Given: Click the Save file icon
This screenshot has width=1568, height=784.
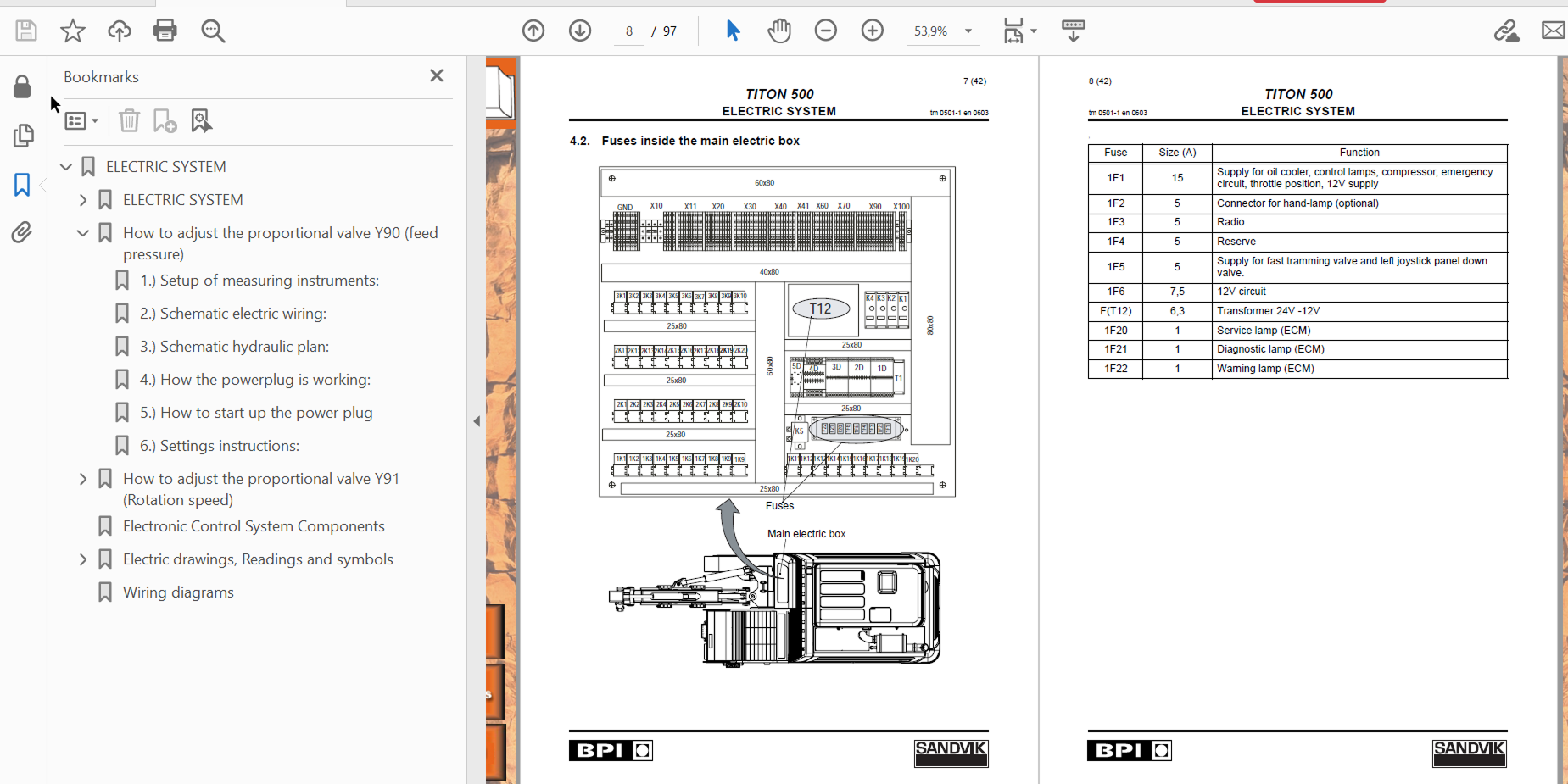Looking at the screenshot, I should [x=26, y=31].
